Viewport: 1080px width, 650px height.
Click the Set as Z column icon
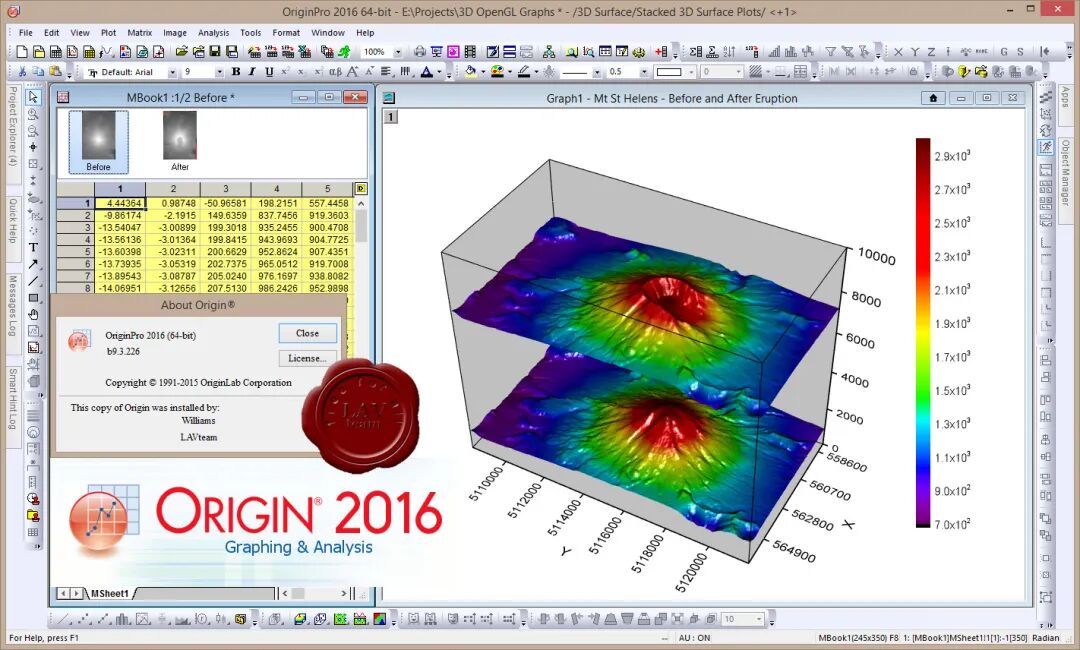[931, 52]
